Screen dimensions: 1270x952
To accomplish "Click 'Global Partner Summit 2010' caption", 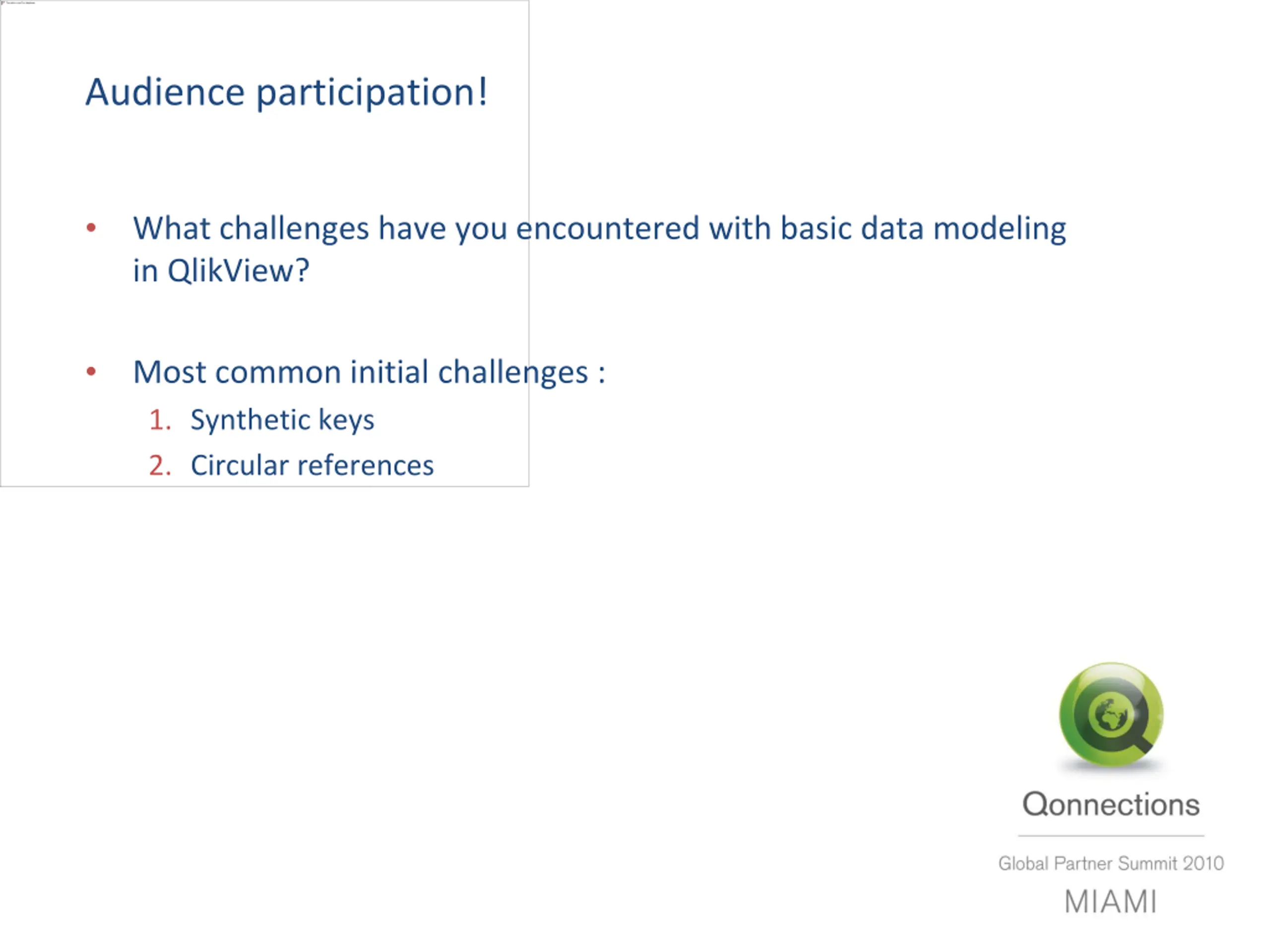I will [1111, 864].
